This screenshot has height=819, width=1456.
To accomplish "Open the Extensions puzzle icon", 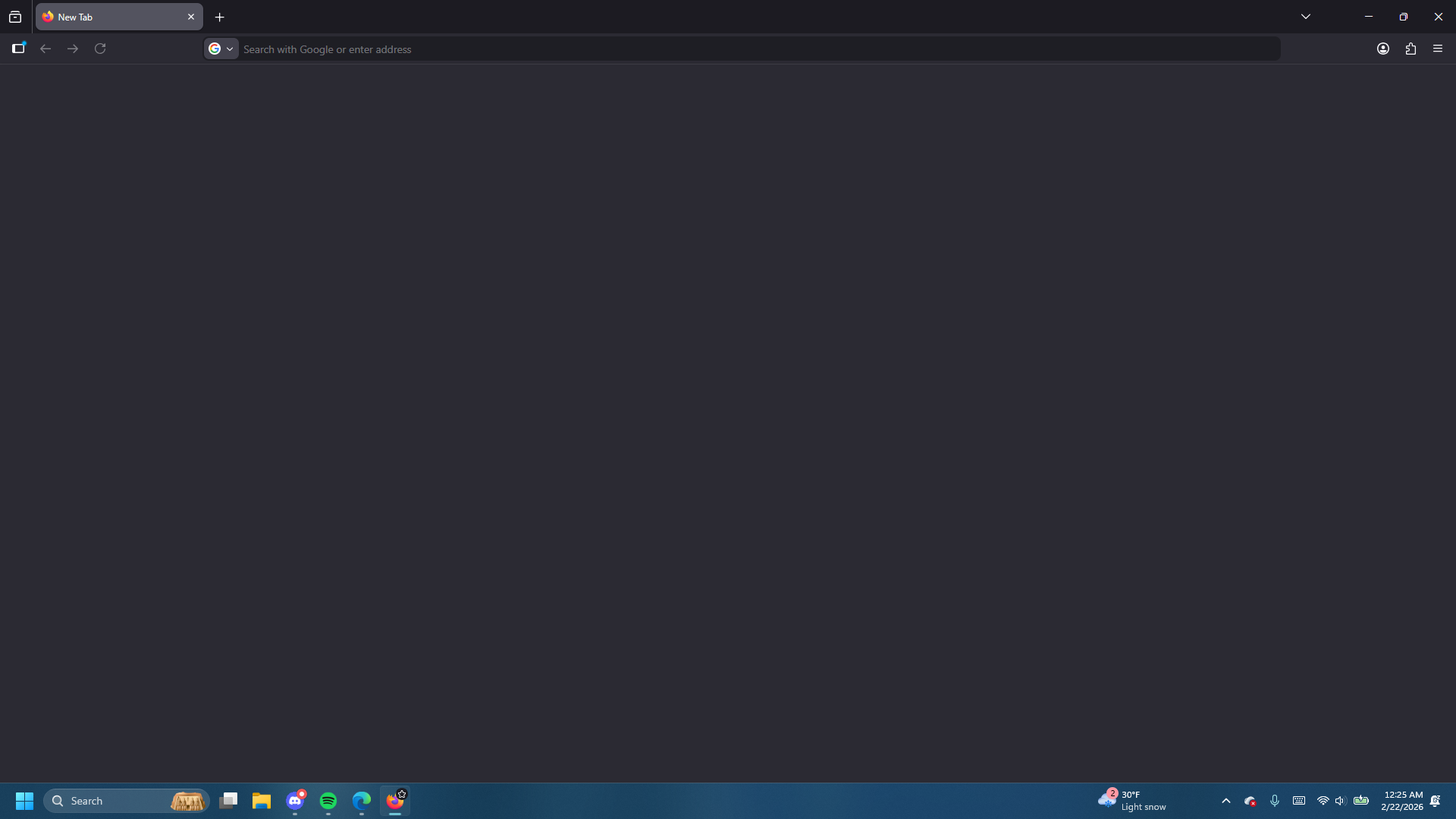I will click(x=1410, y=49).
